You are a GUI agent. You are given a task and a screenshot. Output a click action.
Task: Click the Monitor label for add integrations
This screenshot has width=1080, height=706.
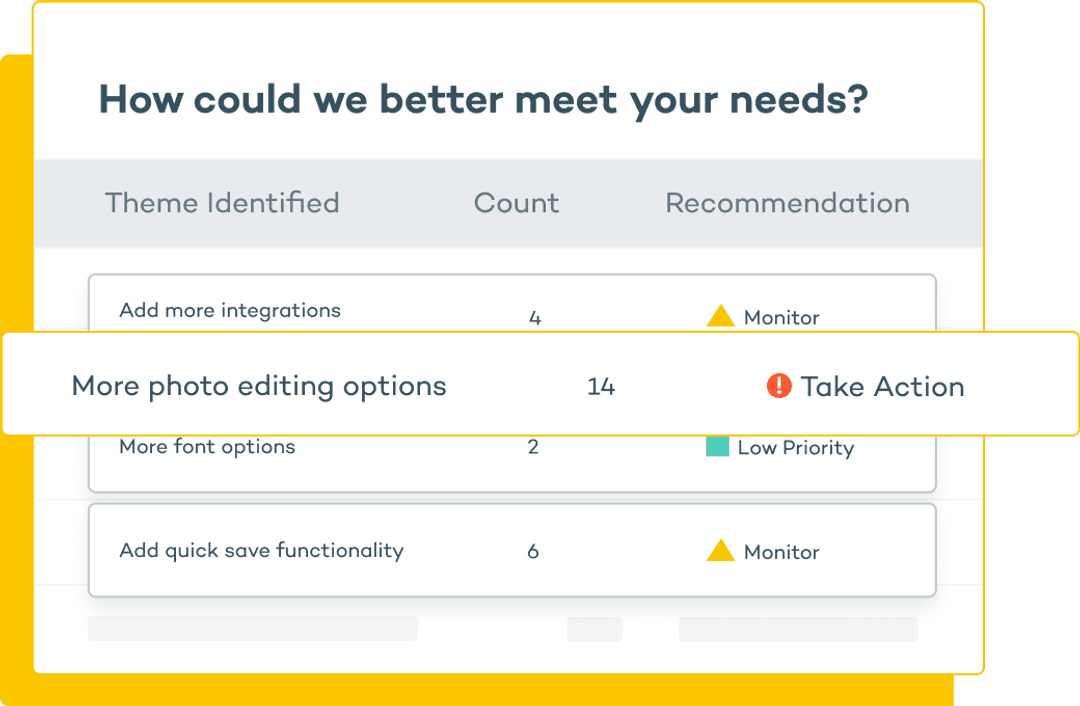(x=782, y=318)
